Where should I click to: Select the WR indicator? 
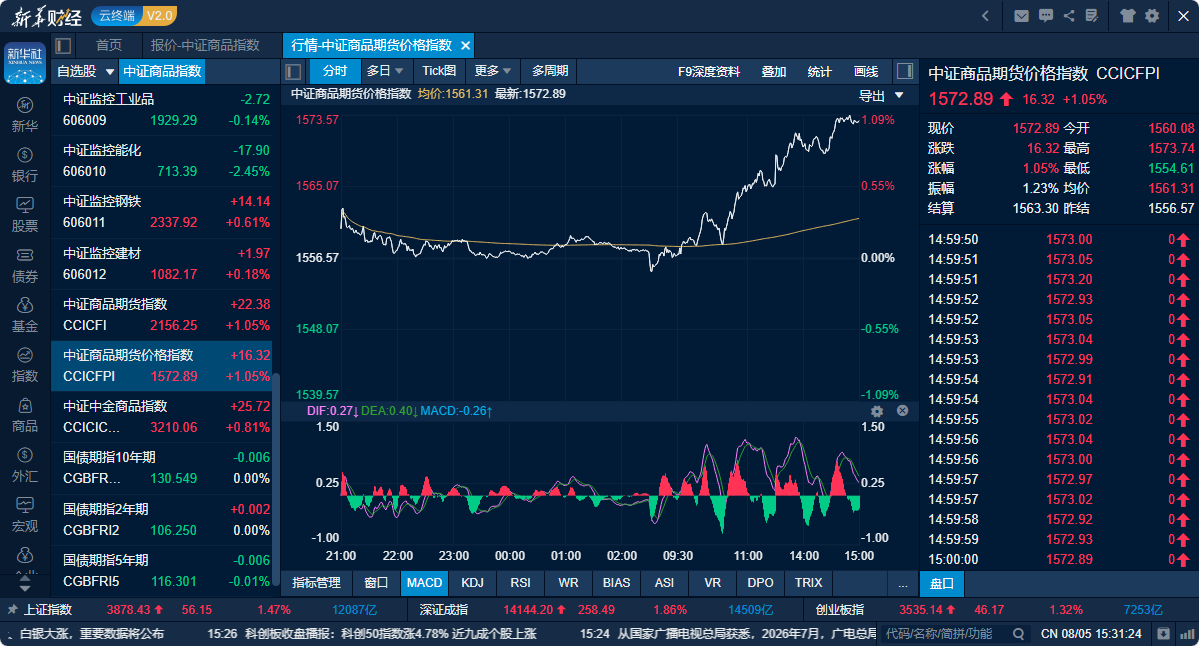(x=568, y=583)
